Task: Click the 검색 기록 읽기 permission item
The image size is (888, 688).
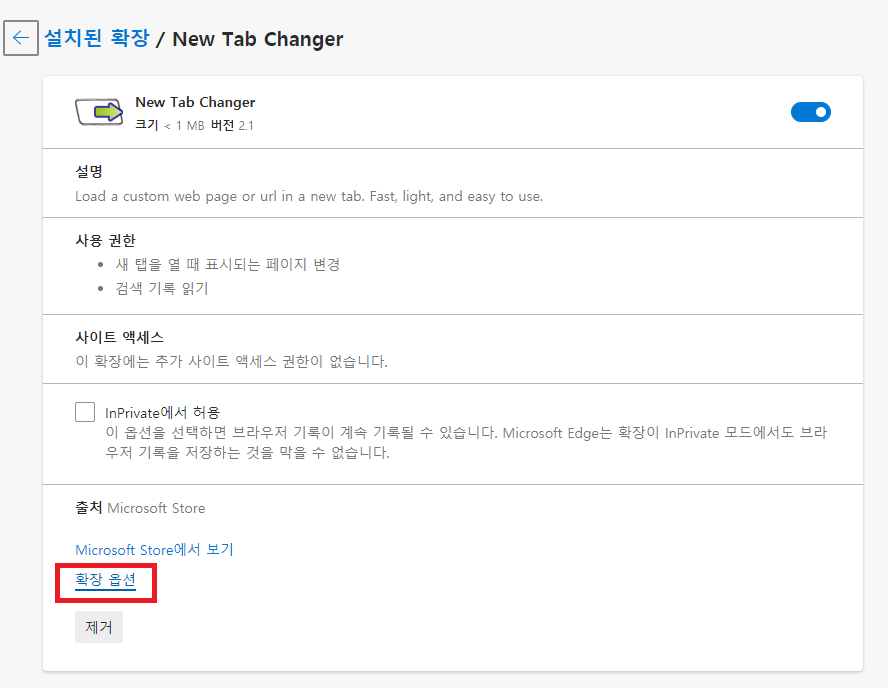Action: click(162, 289)
